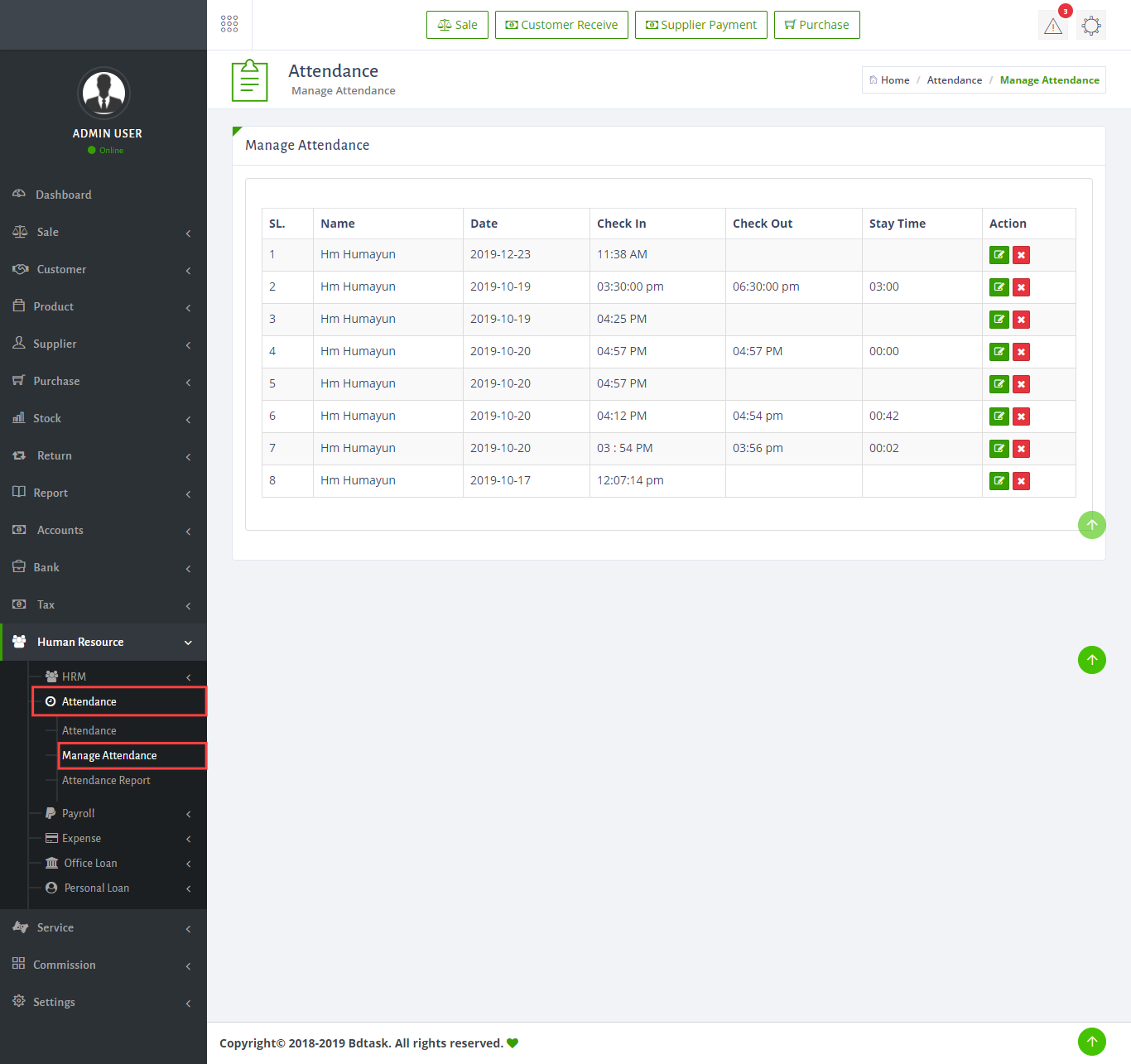Expand the Accounts sidebar section
The height and width of the screenshot is (1064, 1131).
103,531
